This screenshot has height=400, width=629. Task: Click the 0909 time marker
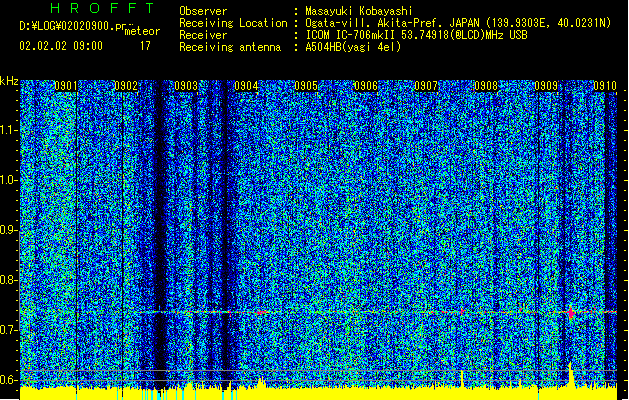point(546,86)
